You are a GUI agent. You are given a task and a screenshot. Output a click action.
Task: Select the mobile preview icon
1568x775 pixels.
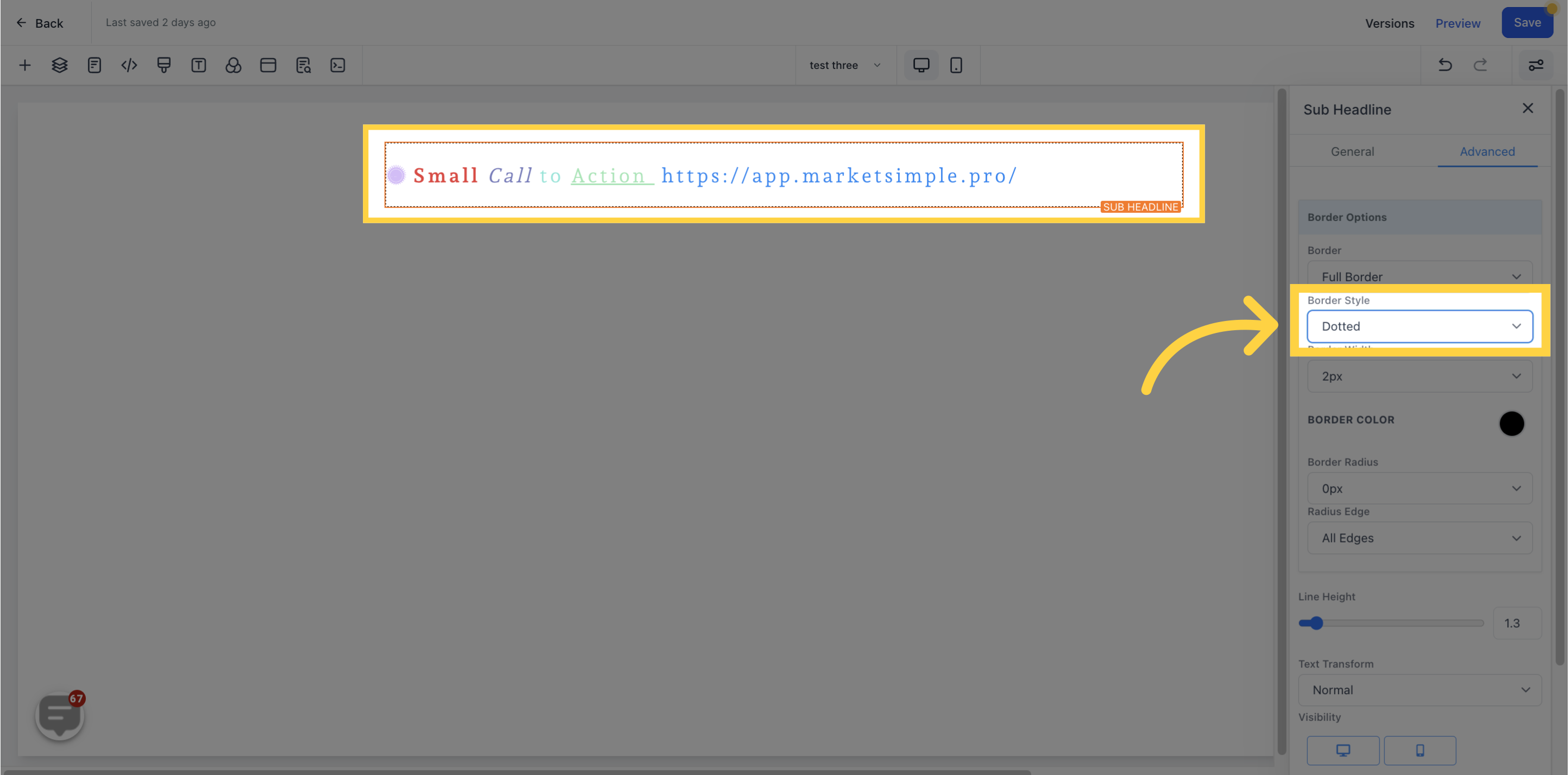(x=956, y=65)
